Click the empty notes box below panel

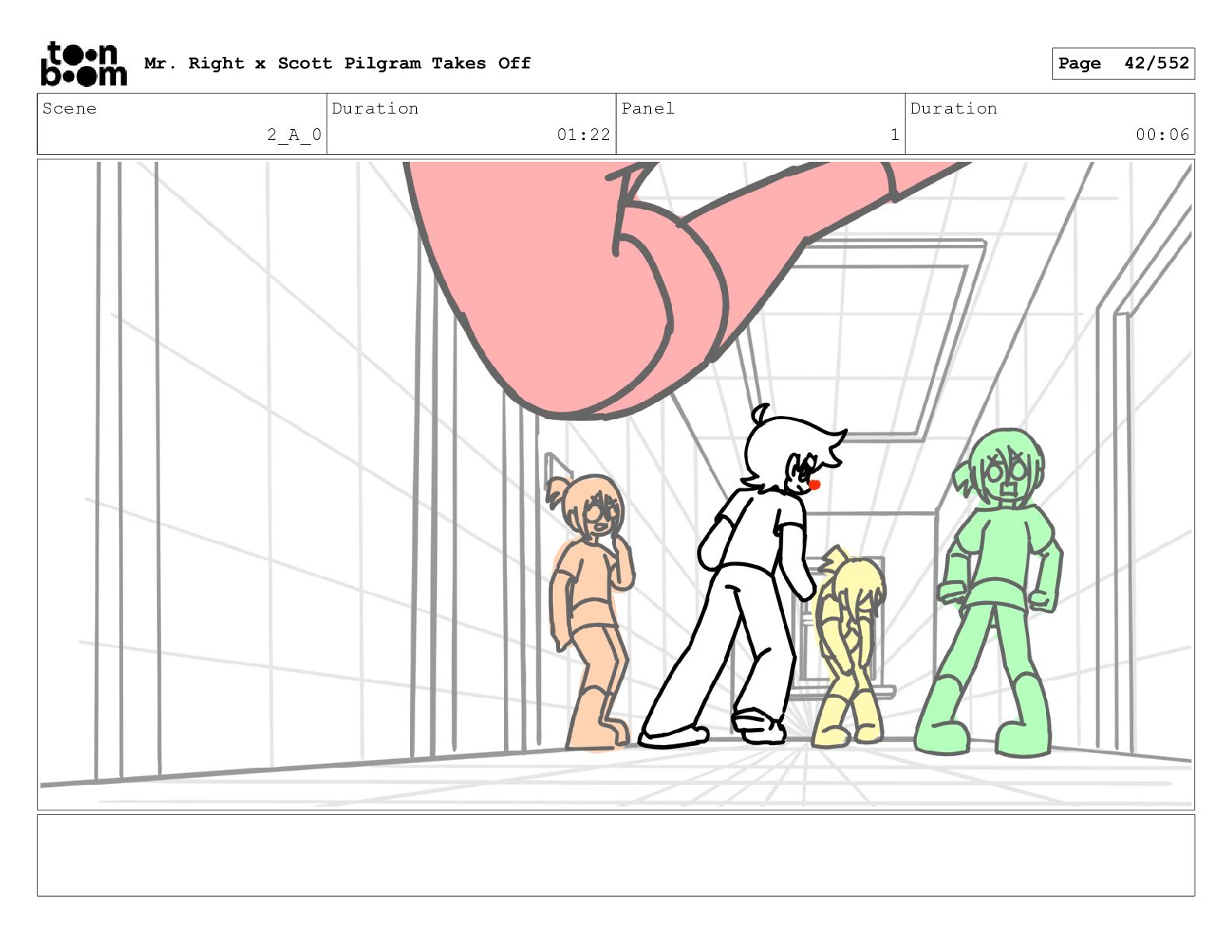pyautogui.click(x=616, y=855)
